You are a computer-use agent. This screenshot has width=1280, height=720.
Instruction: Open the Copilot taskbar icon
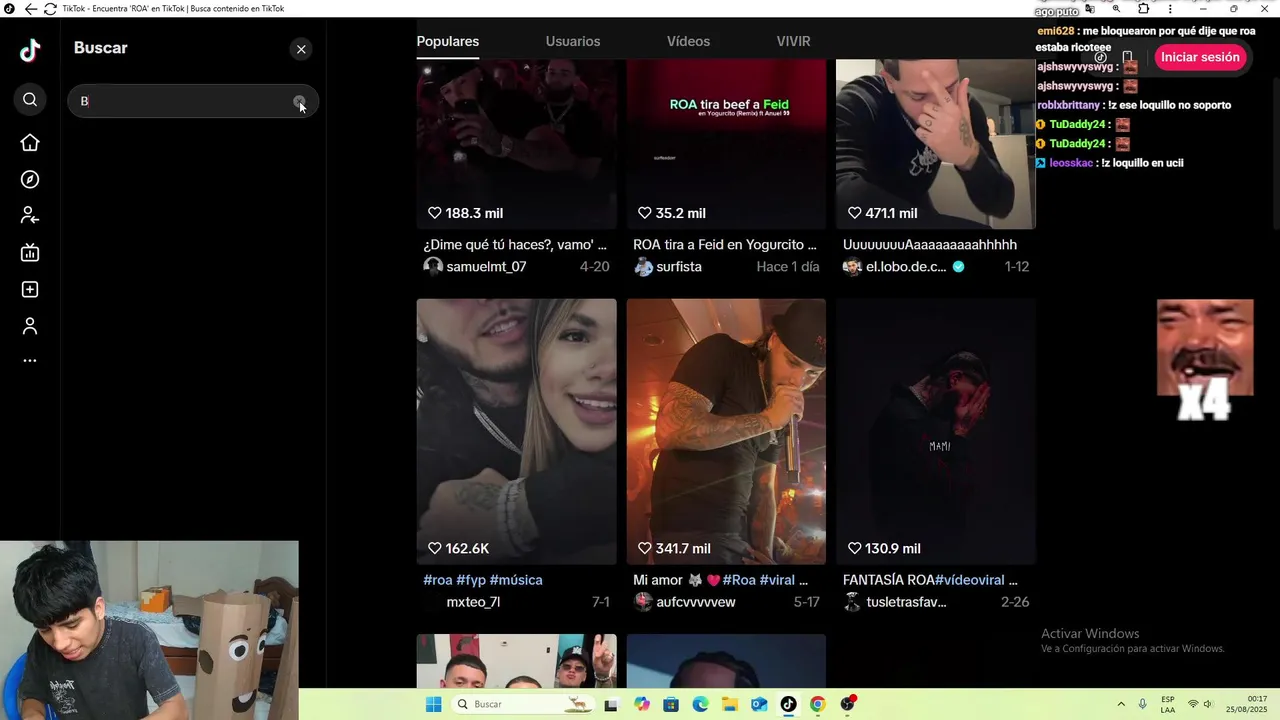pyautogui.click(x=642, y=704)
